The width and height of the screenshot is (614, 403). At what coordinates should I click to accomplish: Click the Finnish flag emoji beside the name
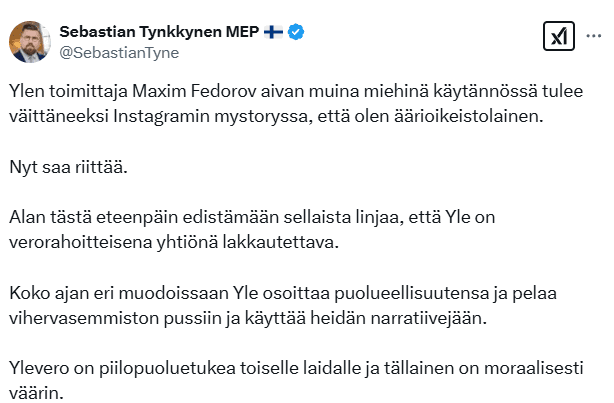coord(273,31)
